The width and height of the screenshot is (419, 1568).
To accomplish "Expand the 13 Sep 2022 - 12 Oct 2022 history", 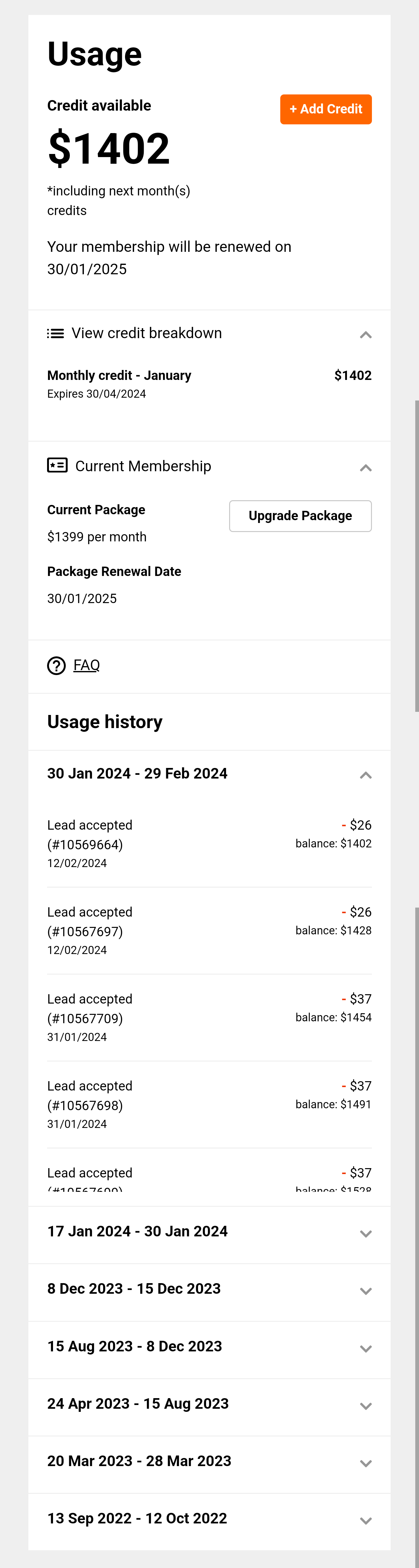I will pyautogui.click(x=365, y=1520).
